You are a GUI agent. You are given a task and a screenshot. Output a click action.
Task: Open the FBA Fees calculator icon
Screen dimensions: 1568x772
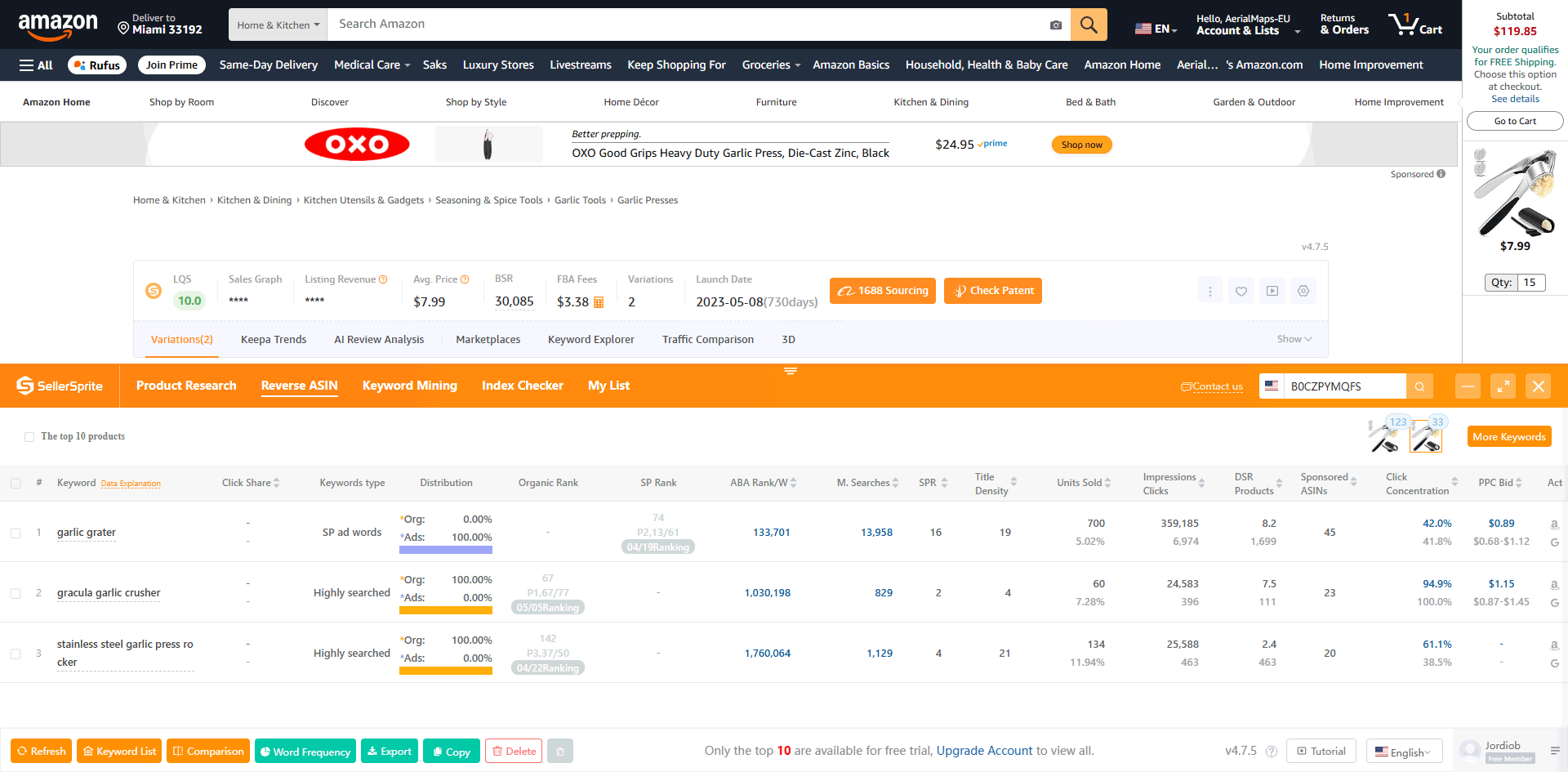point(599,302)
